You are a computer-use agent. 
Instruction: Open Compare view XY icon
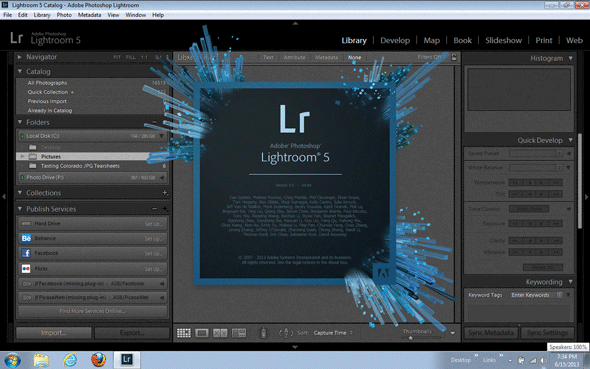(220, 333)
